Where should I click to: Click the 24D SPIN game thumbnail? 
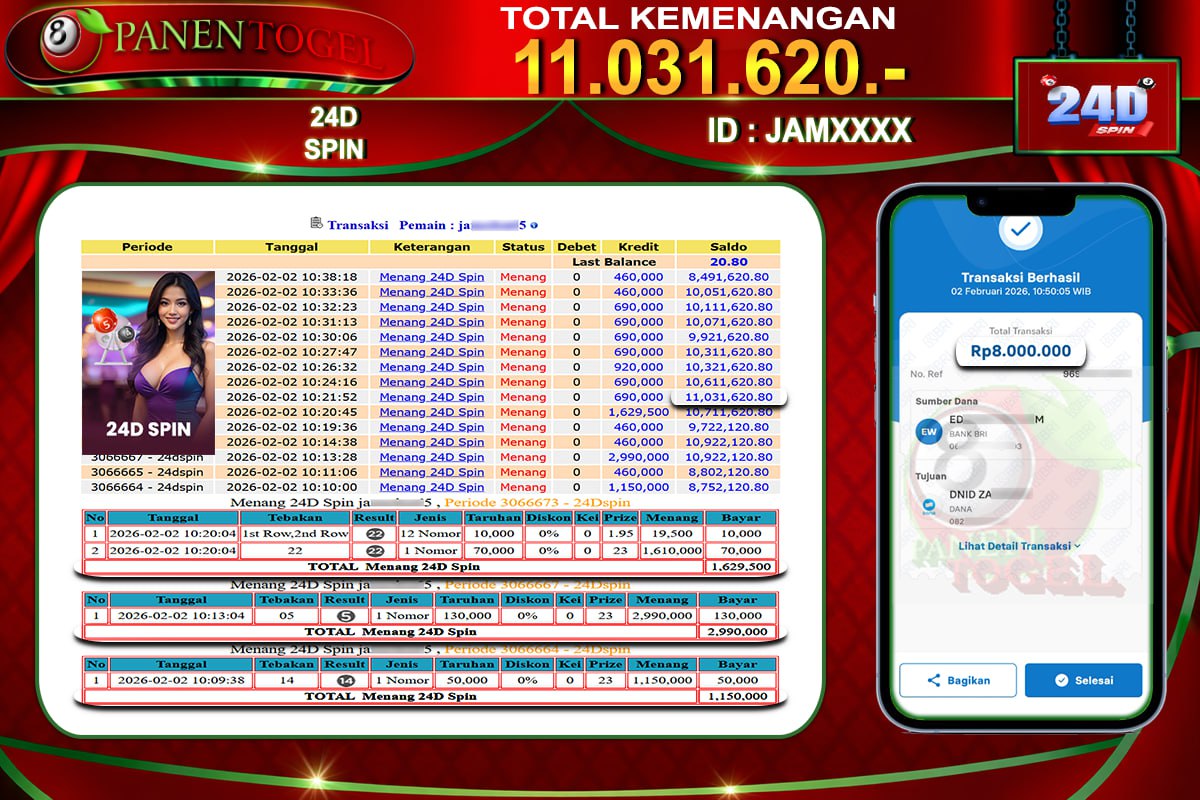tap(148, 362)
